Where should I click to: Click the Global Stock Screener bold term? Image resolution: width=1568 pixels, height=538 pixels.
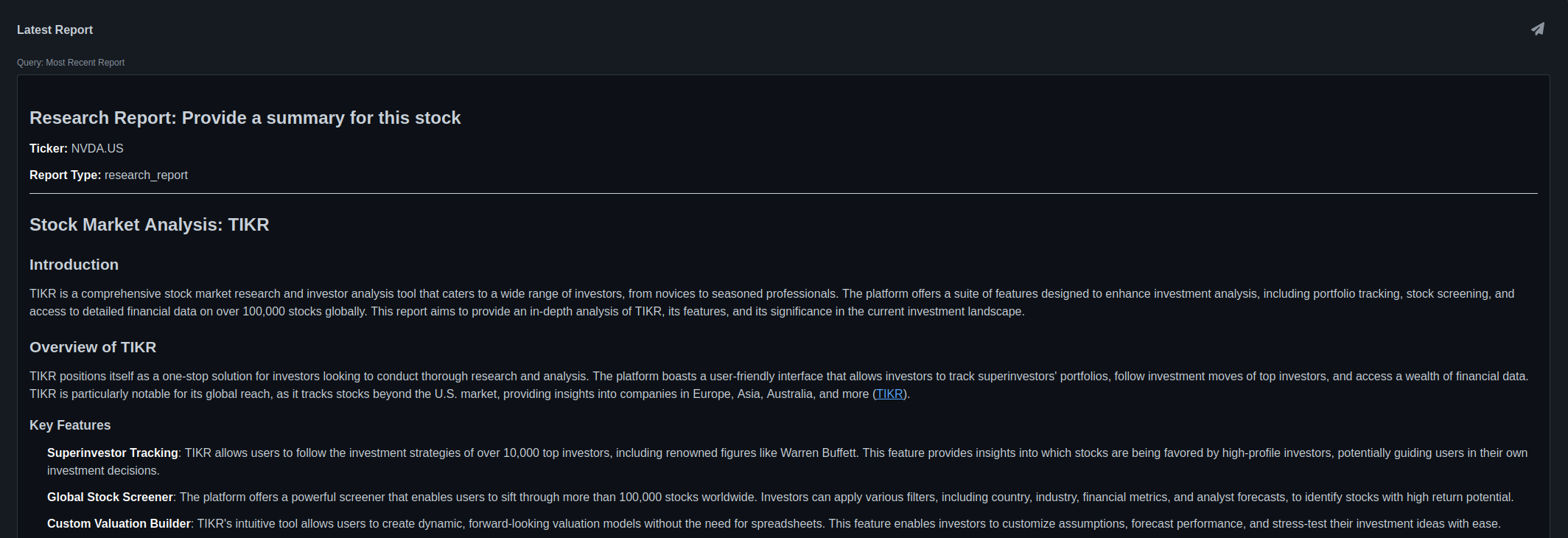click(110, 497)
